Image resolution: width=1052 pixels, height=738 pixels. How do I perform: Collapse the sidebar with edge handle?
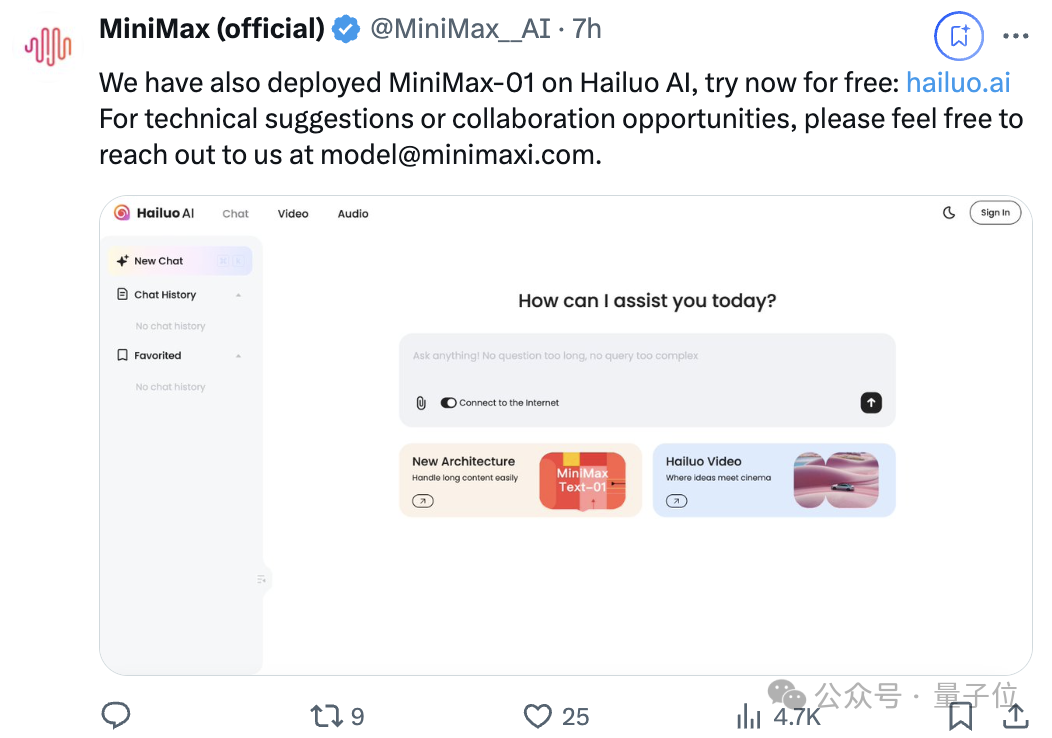coord(262,579)
